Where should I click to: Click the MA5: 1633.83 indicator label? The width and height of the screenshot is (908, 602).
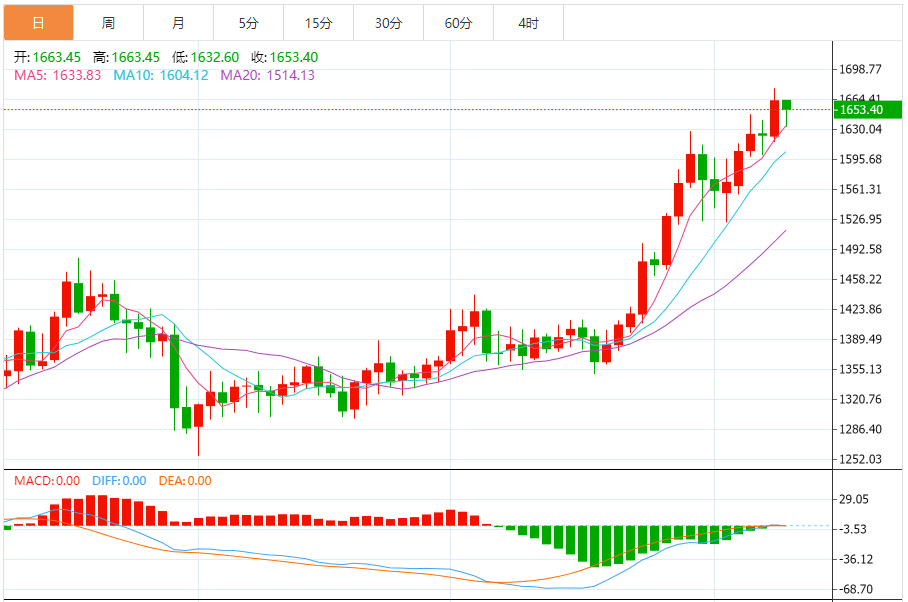point(57,75)
